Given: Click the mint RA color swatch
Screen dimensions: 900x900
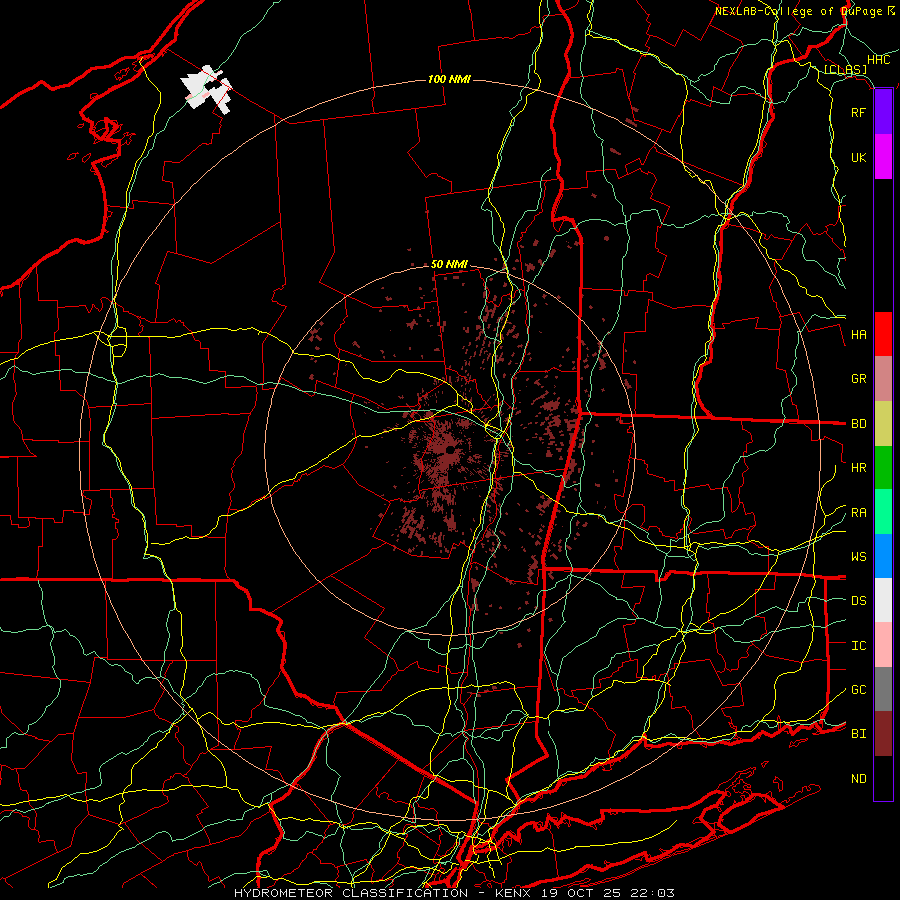Looking at the screenshot, I should click(x=883, y=512).
